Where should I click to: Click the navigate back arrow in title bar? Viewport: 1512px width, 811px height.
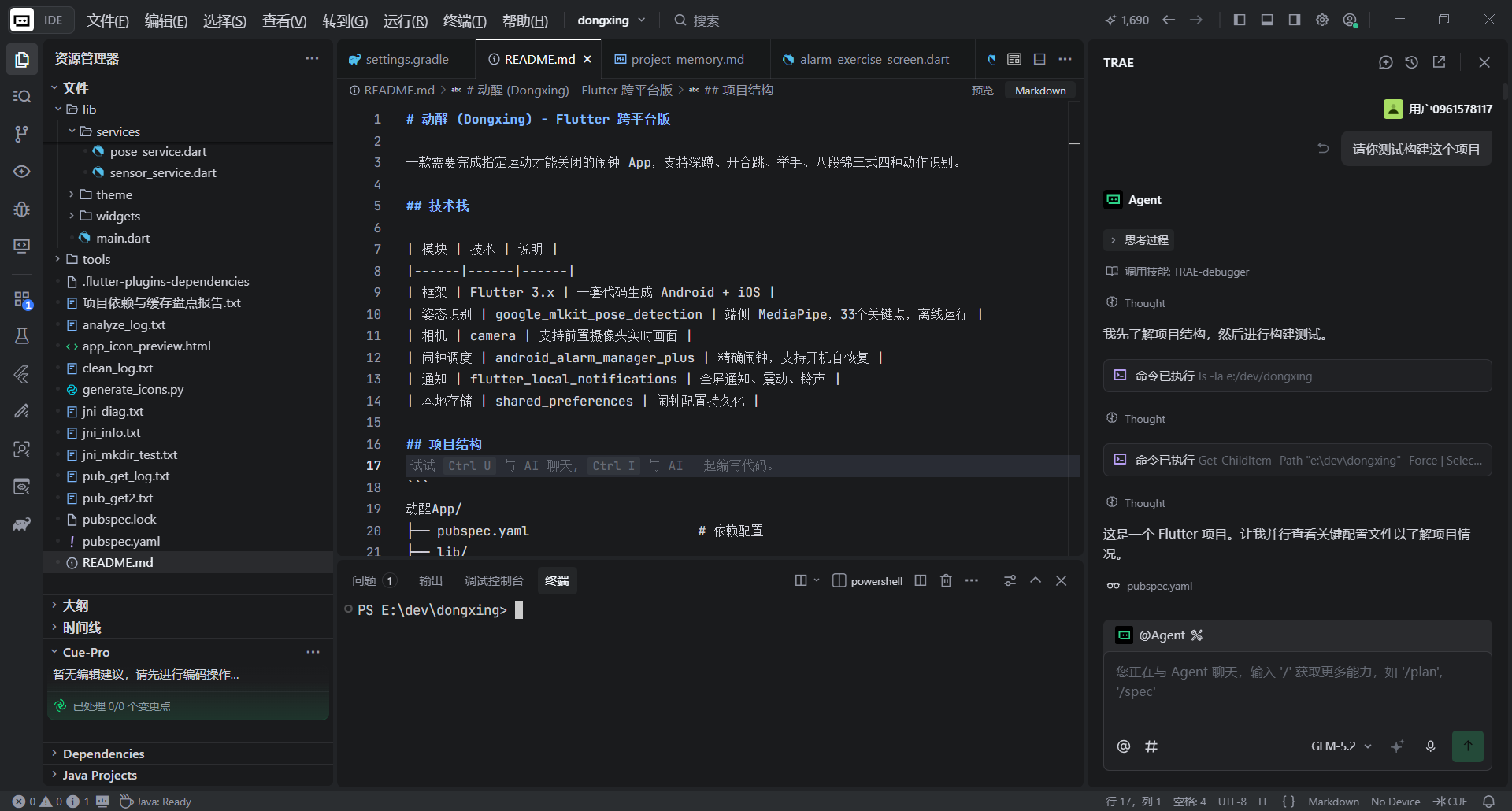point(1169,20)
